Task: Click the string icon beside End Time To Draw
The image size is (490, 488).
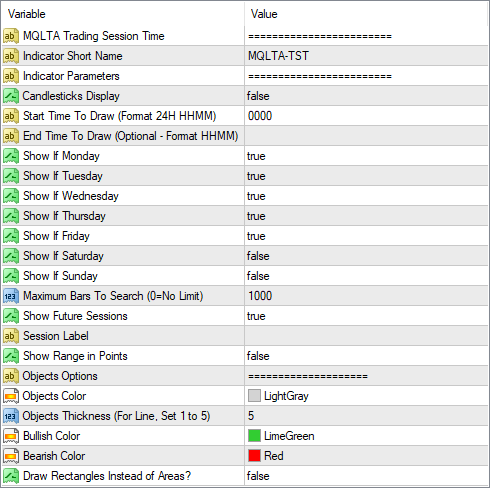Action: 11,136
